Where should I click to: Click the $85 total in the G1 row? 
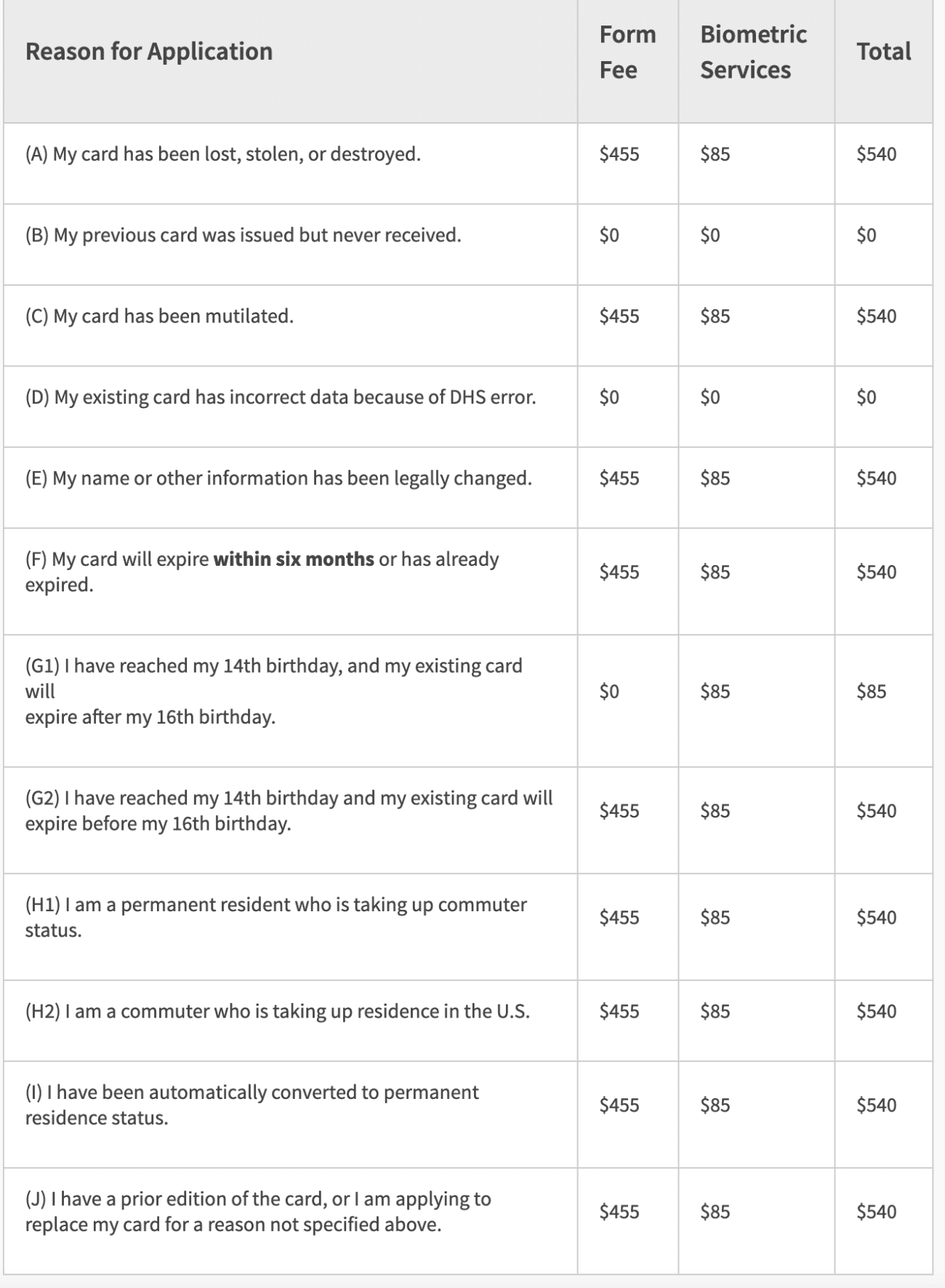[x=871, y=691]
